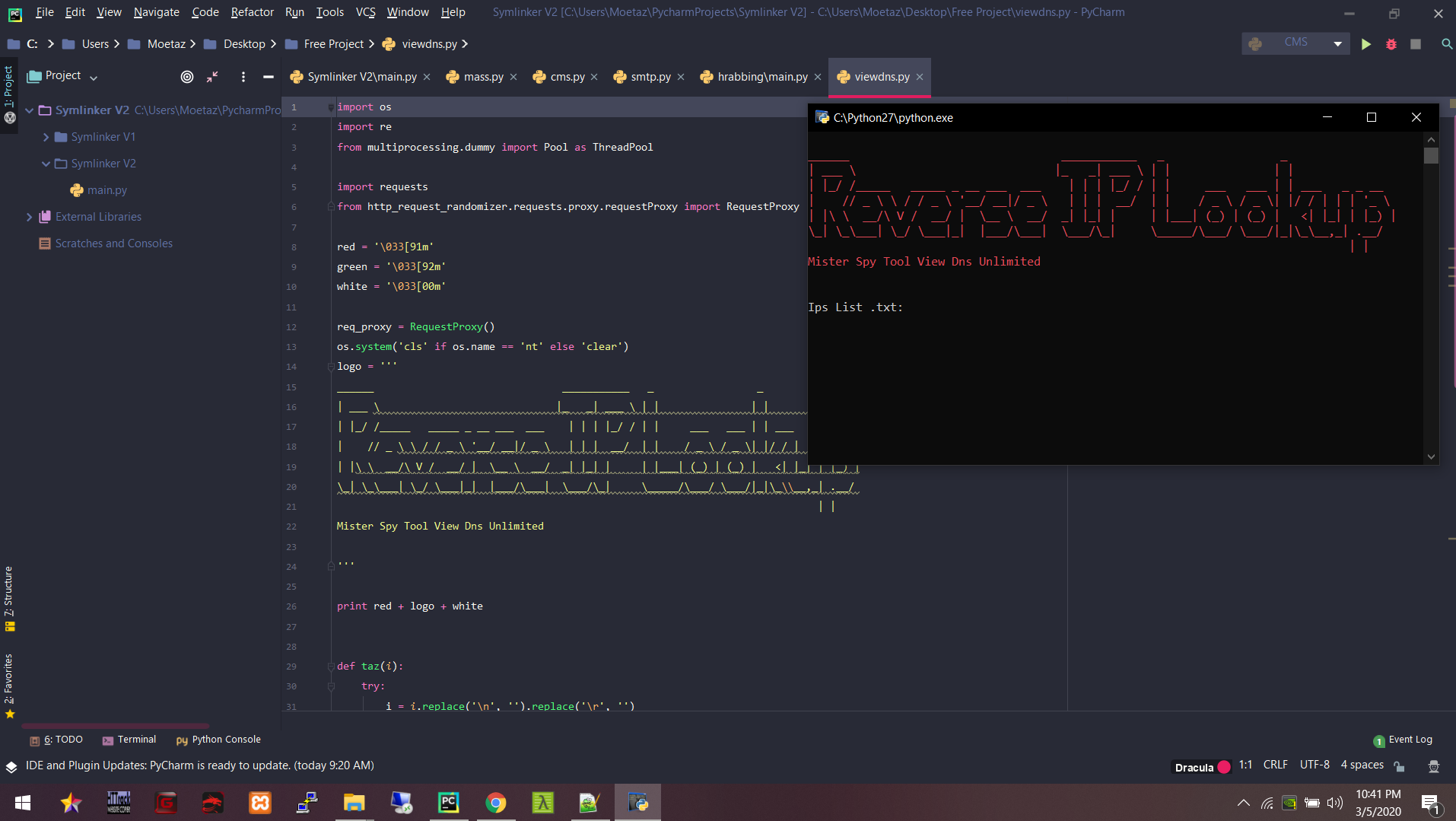
Task: Click Users in the breadcrumb path
Action: [x=95, y=44]
